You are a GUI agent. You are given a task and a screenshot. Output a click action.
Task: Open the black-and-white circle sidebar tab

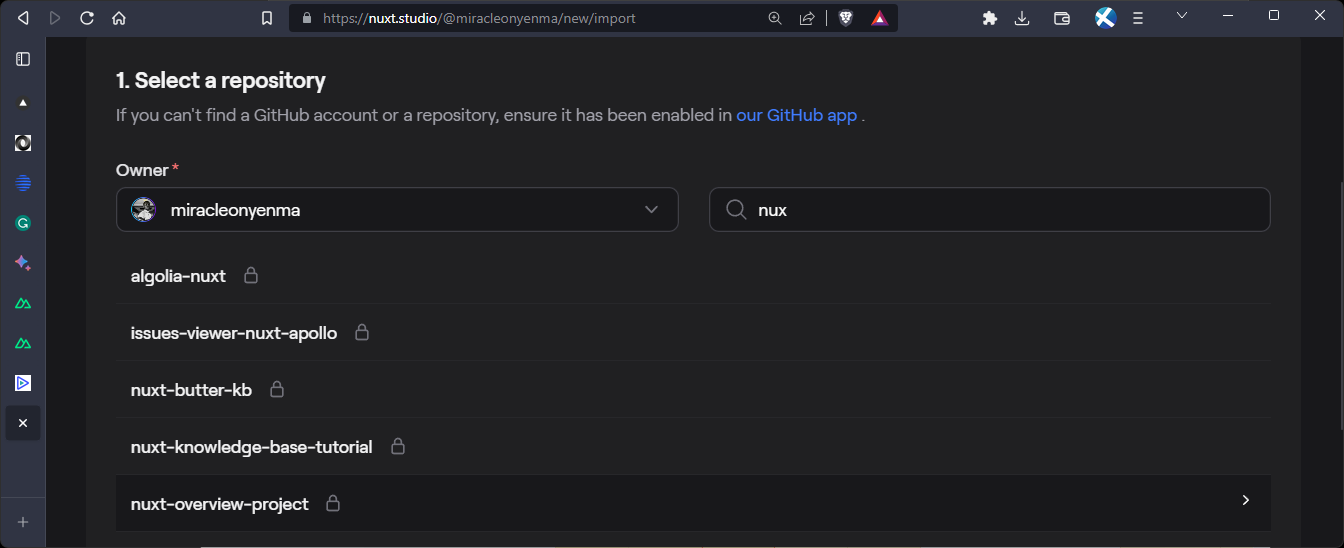pos(23,143)
